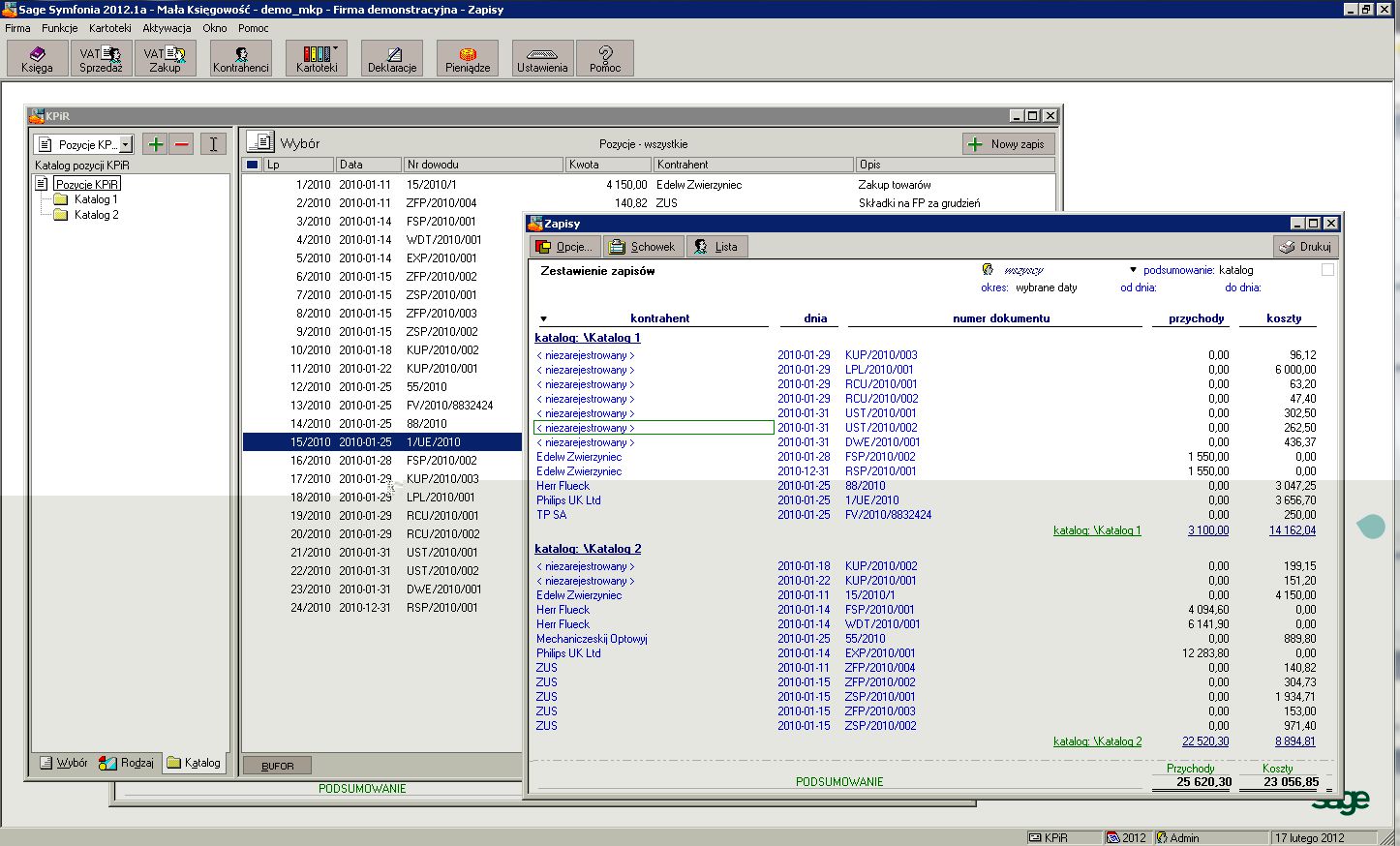Click Opcje button in Zapisy window
This screenshot has width=1400, height=846.
[x=565, y=247]
